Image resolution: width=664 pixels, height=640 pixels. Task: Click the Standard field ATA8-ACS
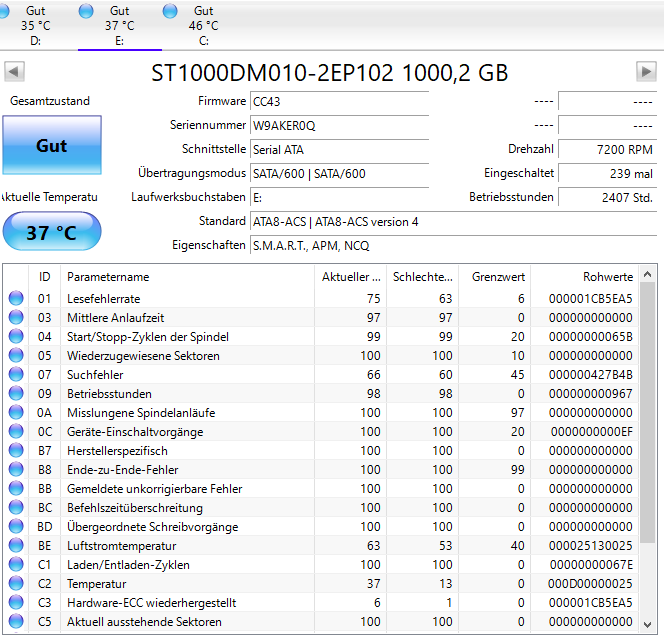click(x=454, y=222)
